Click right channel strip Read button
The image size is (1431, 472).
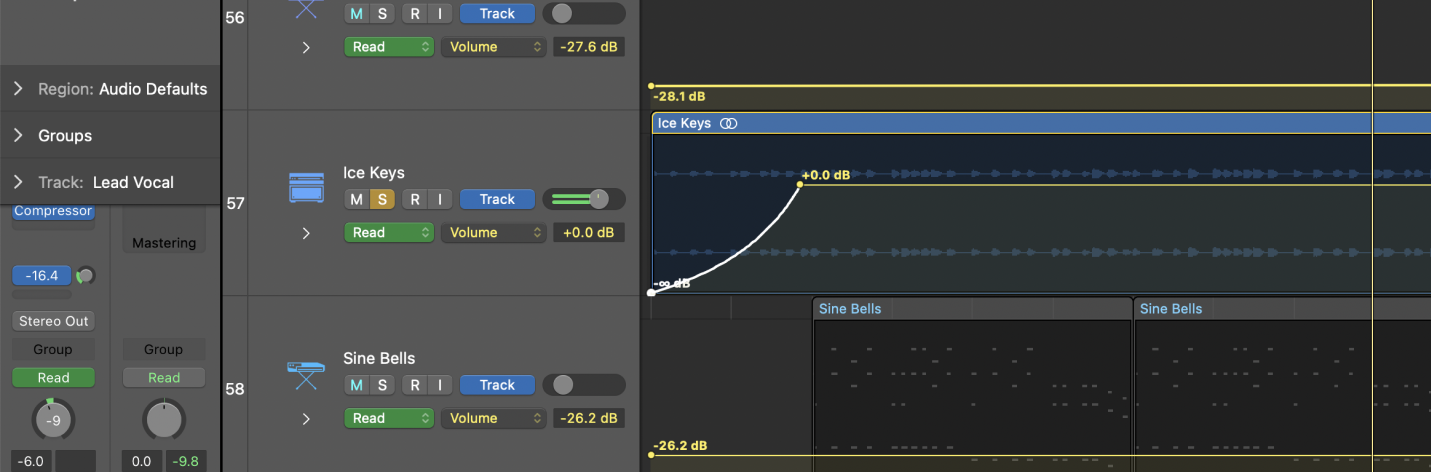pyautogui.click(x=164, y=378)
